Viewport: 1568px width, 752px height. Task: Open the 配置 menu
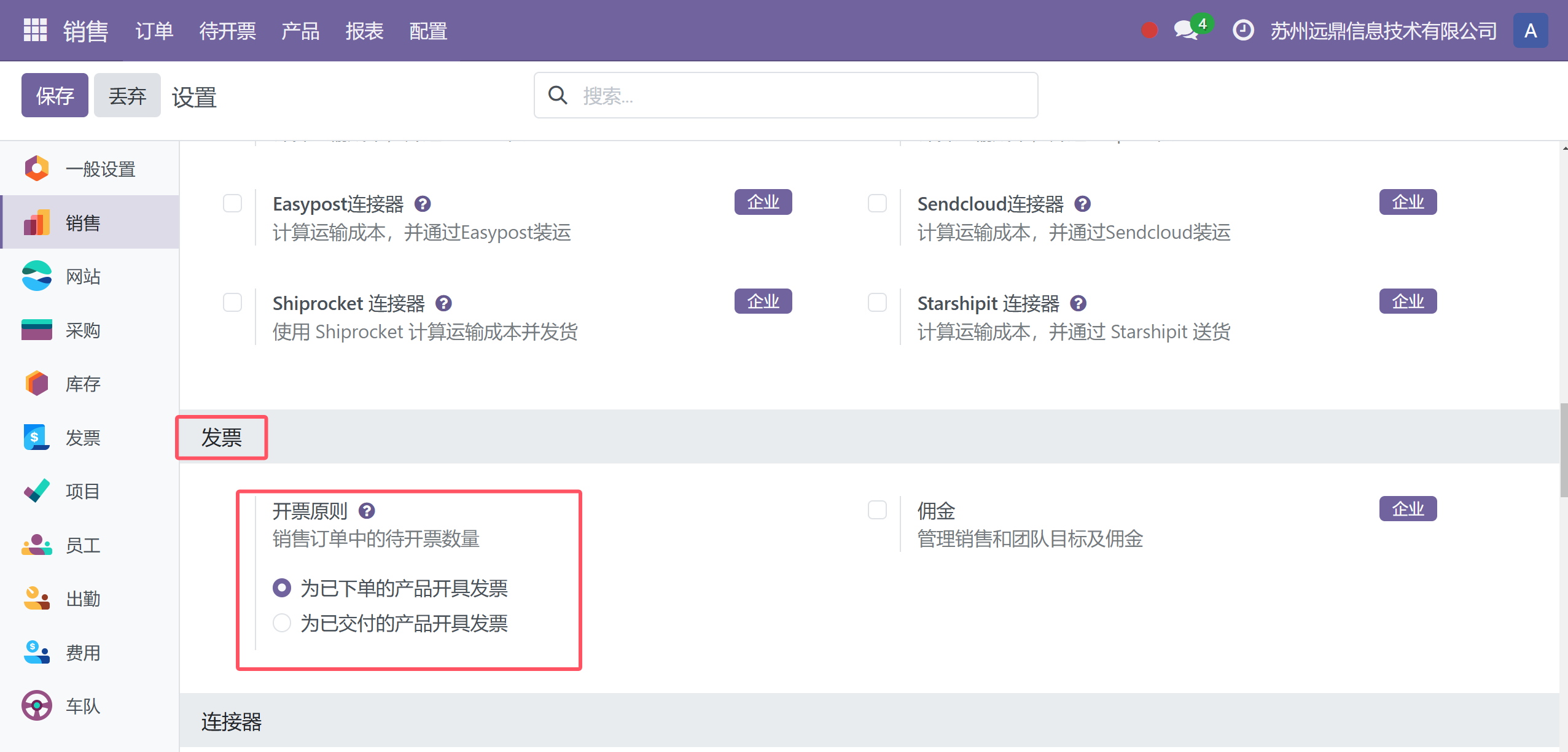[428, 31]
